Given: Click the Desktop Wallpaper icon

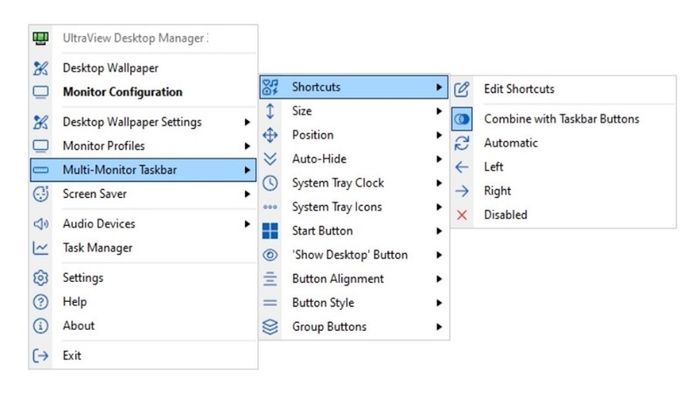Looking at the screenshot, I should click(x=41, y=68).
